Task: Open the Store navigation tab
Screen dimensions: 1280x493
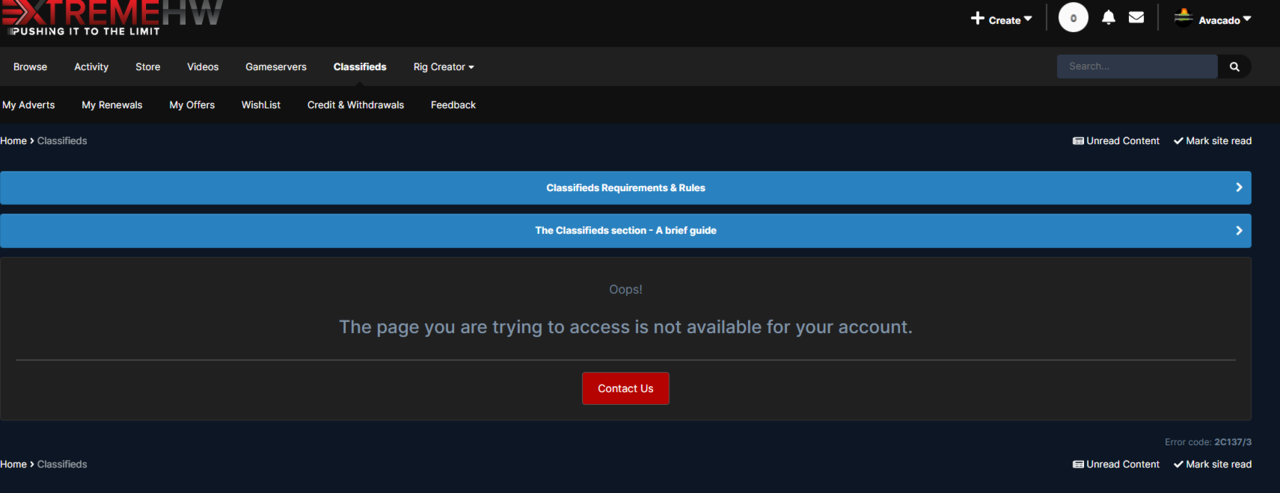Action: pos(148,67)
